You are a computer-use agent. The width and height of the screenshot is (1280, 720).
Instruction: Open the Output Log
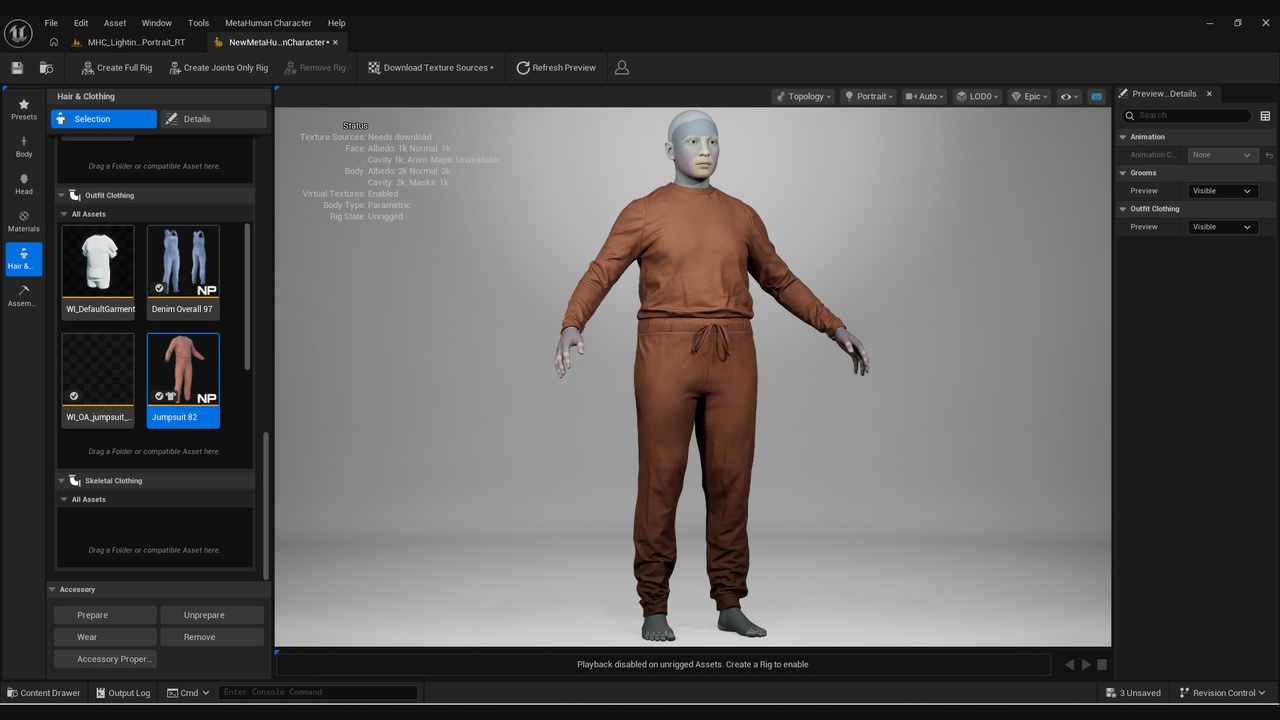pyautogui.click(x=123, y=693)
